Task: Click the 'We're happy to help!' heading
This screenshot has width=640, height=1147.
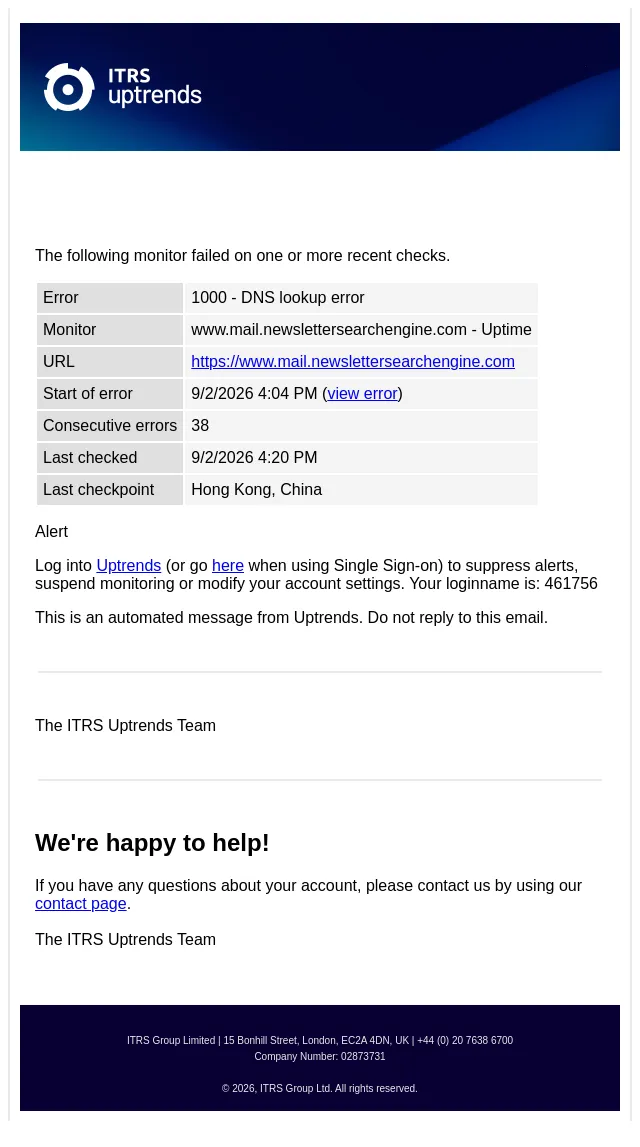Action: pos(152,843)
